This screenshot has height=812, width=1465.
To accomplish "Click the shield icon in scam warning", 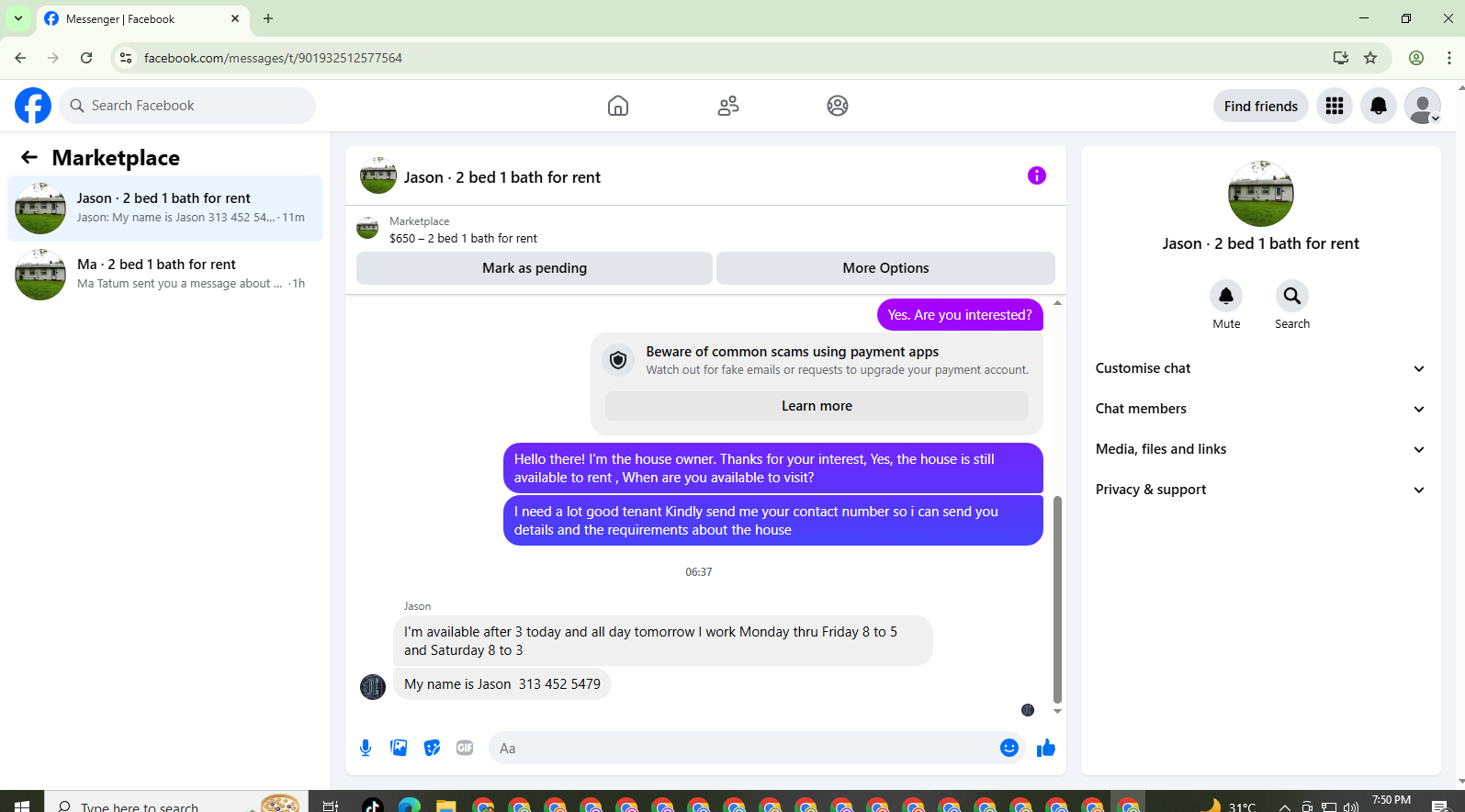I will pyautogui.click(x=618, y=360).
